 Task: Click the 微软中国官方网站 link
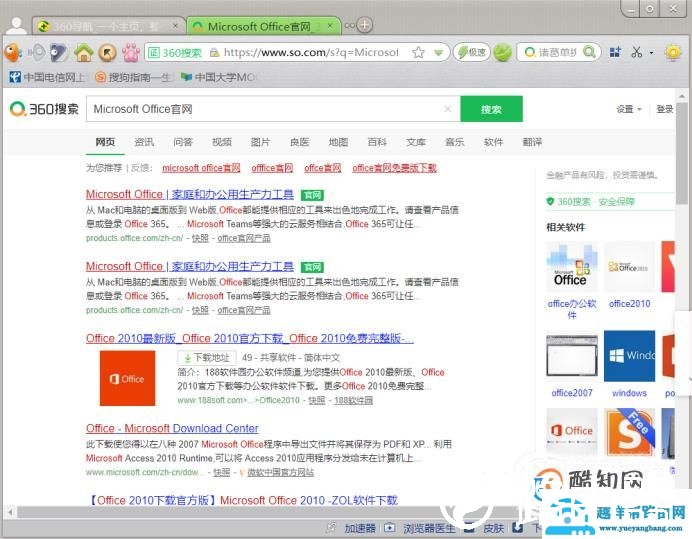pos(280,473)
